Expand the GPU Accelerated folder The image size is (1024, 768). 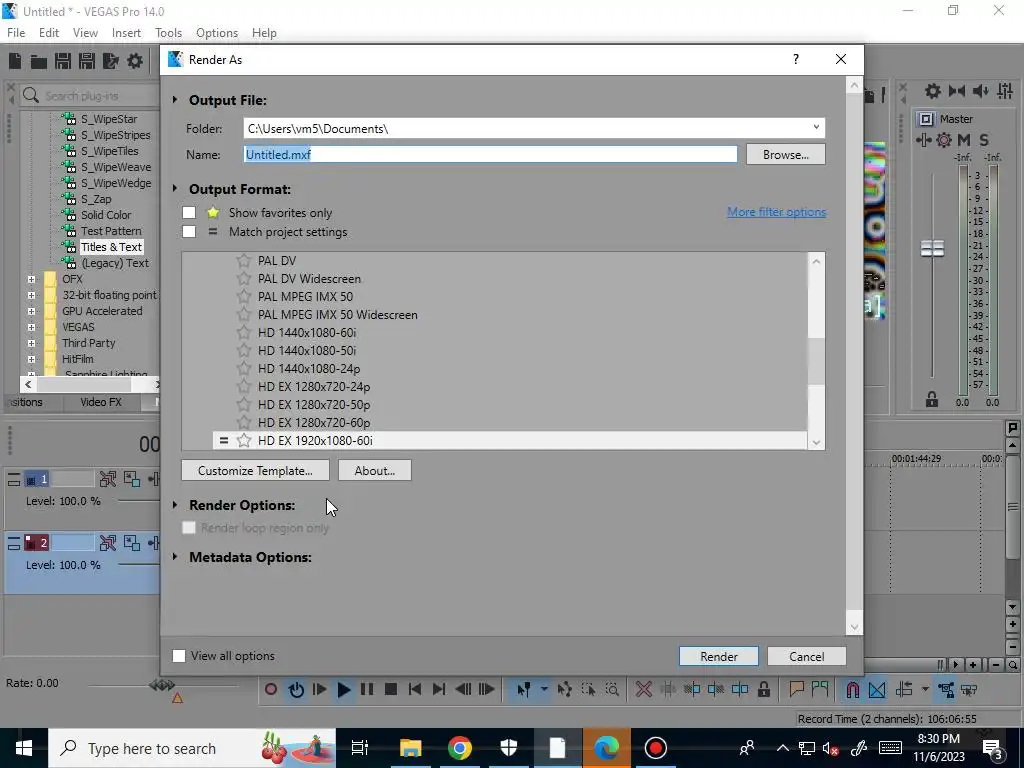(31, 311)
